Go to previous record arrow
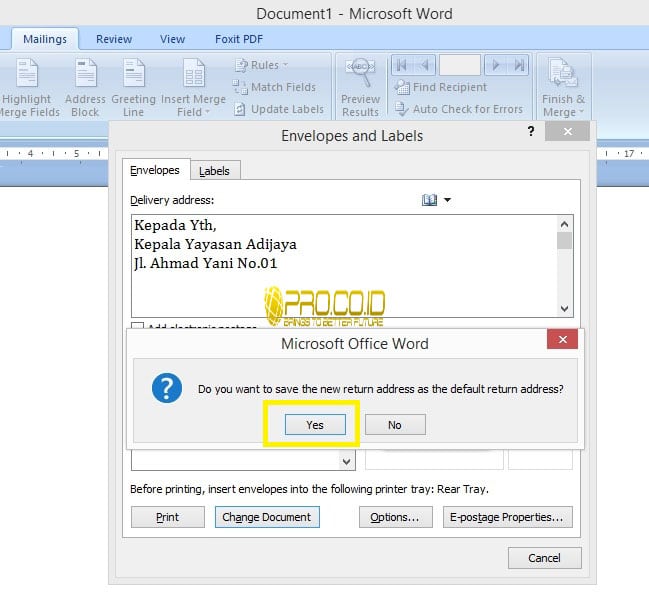The image size is (649, 610). coord(425,65)
